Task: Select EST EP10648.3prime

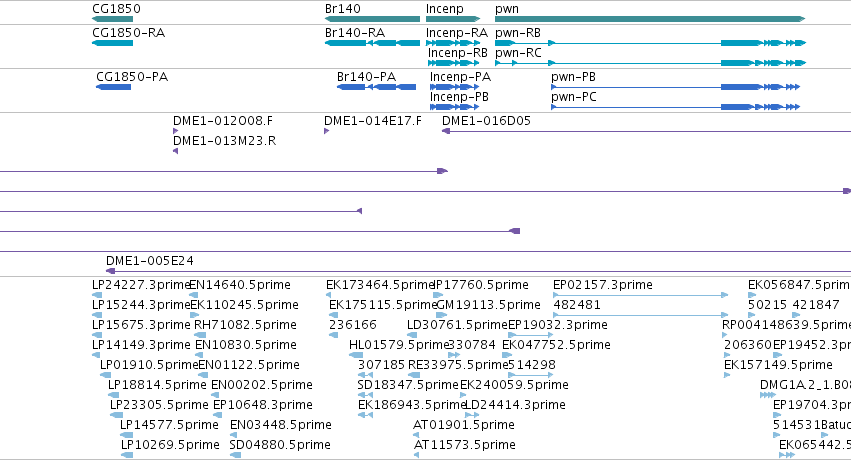Action: click(x=263, y=405)
